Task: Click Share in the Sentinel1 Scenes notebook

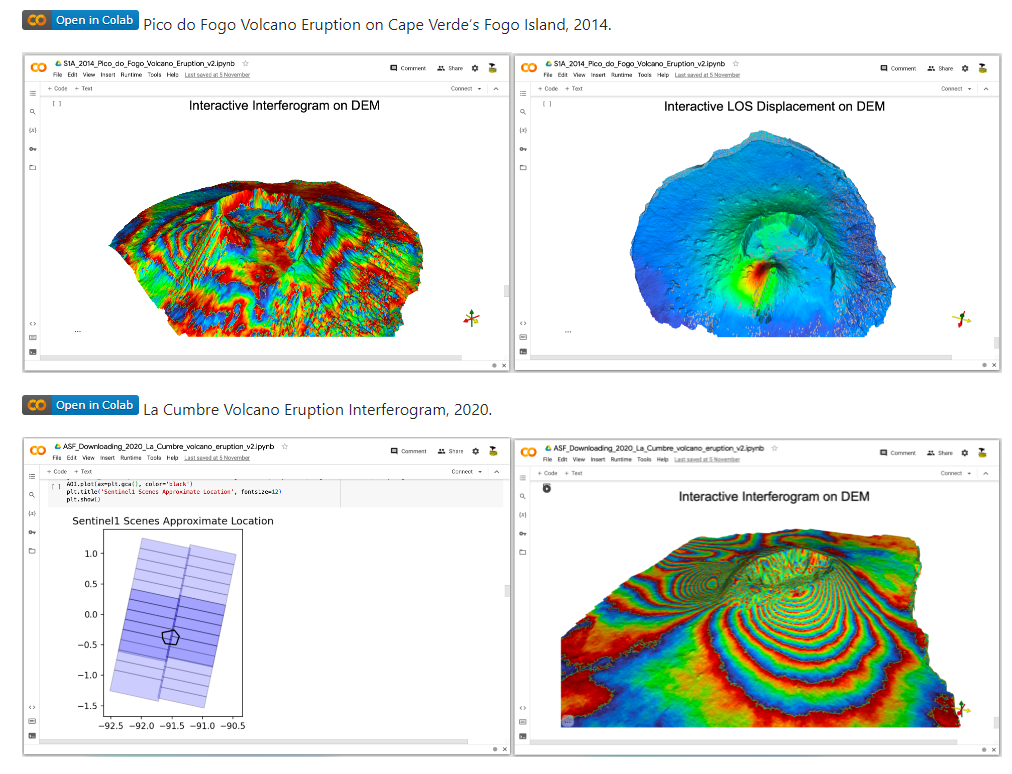Action: tap(450, 452)
